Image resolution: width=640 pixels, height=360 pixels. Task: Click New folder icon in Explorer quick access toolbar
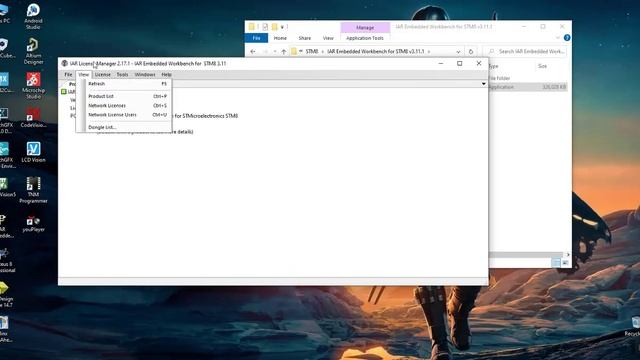tap(274, 27)
